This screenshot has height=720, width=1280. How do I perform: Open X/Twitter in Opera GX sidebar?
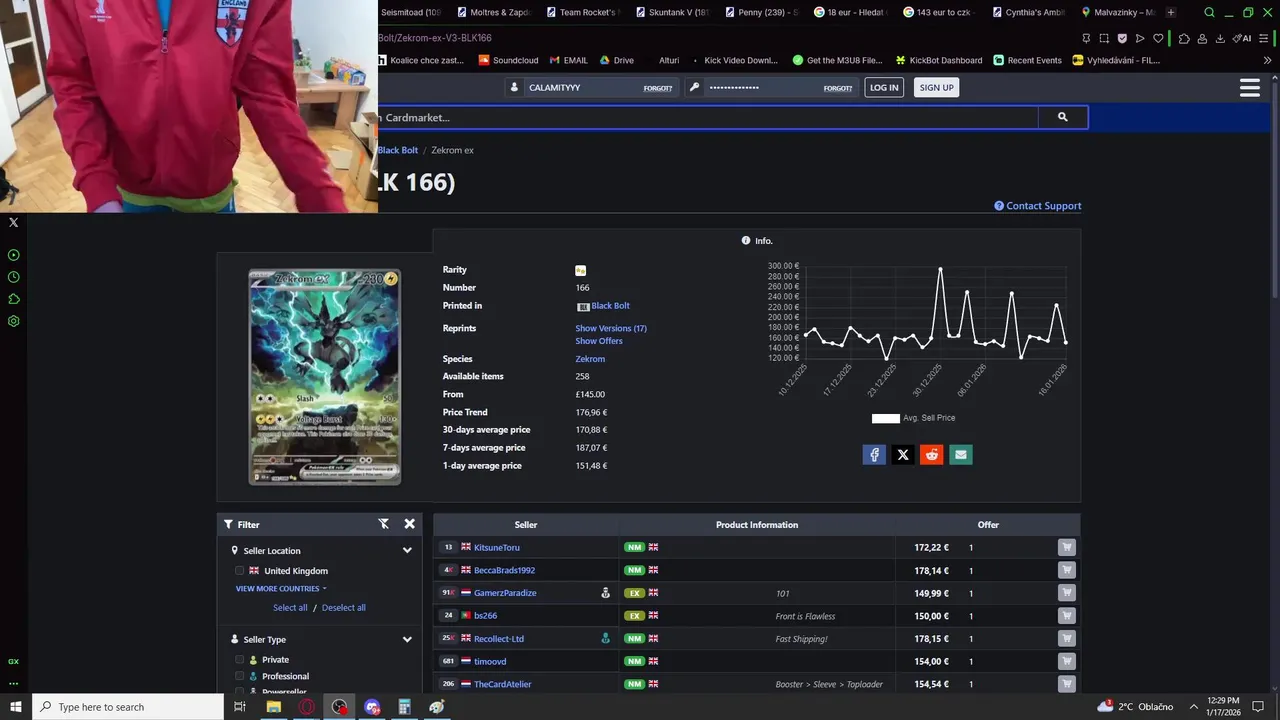click(x=13, y=222)
